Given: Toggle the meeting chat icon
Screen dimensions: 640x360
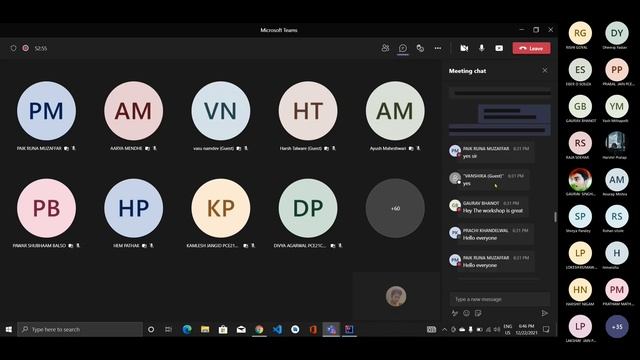Looking at the screenshot, I should point(403,48).
